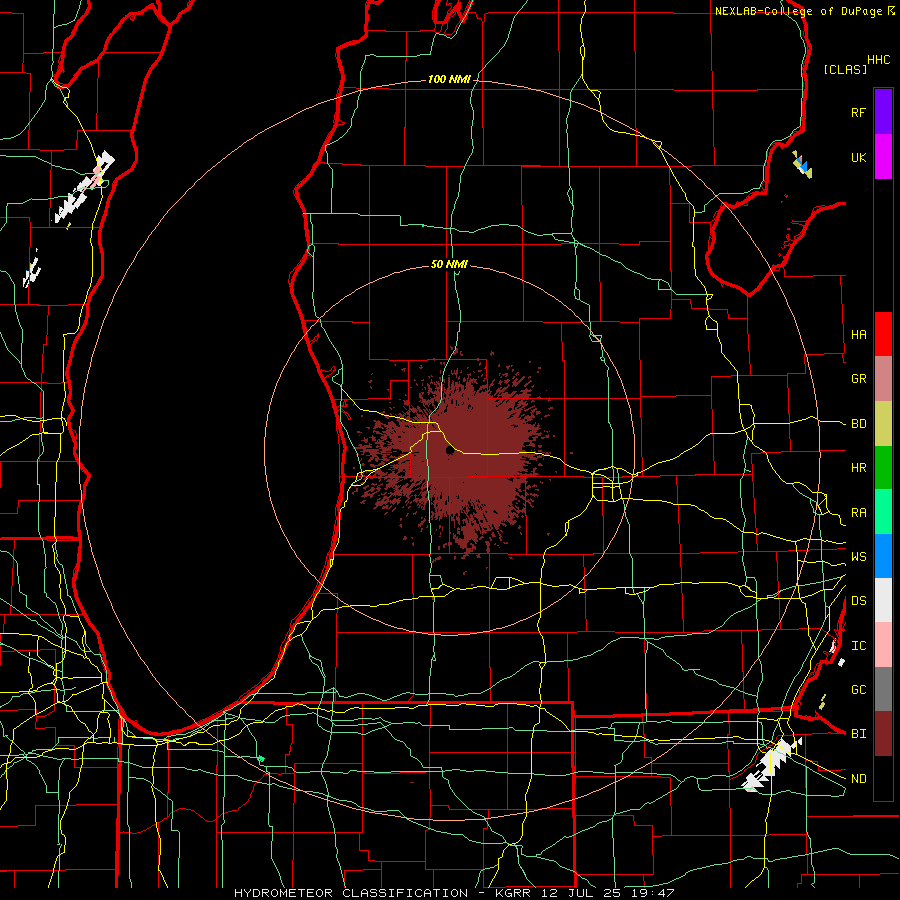Click the 'UK' legend label
900x900 pixels.
pos(859,158)
